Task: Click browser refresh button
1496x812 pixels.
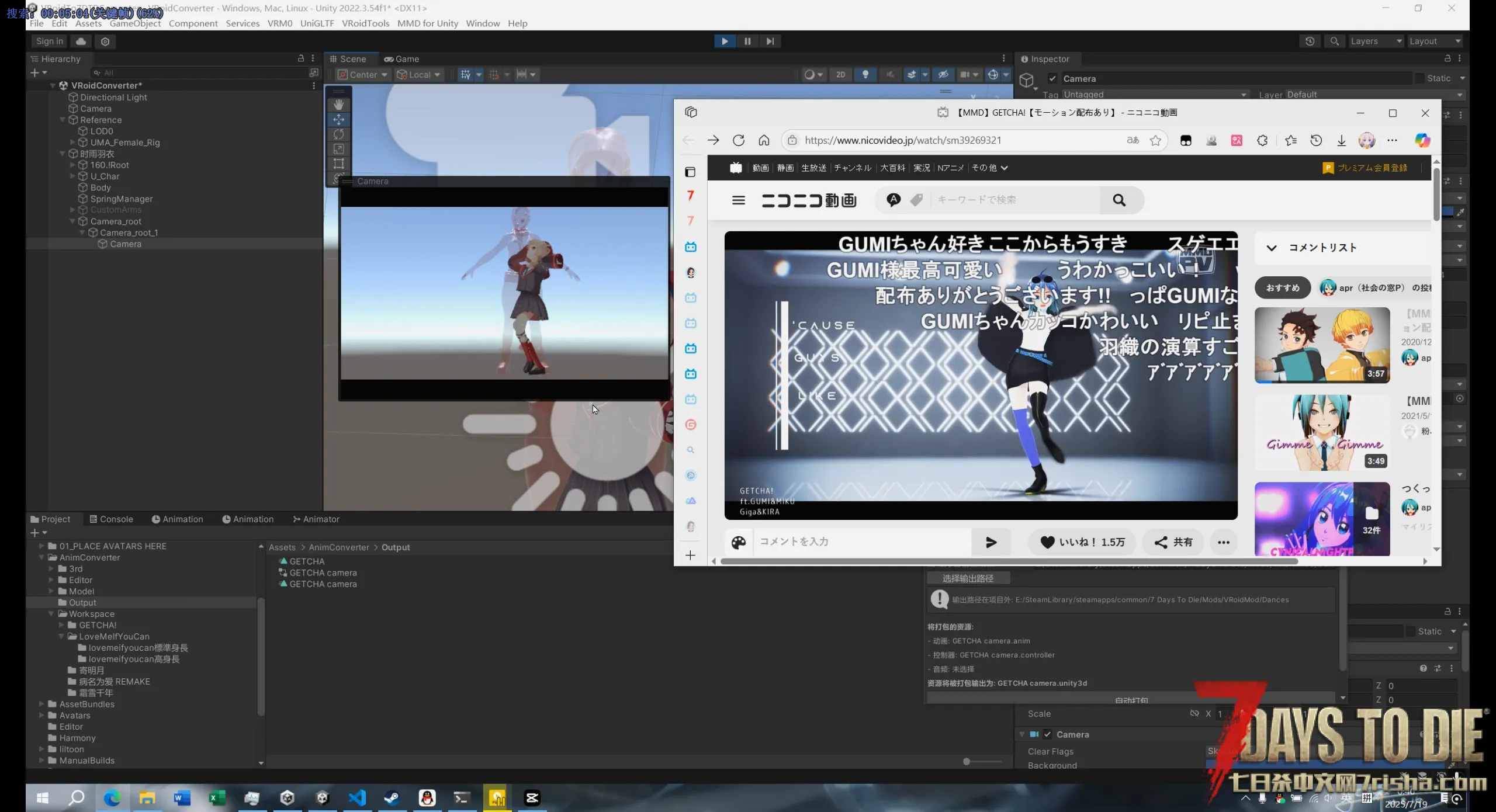Action: coord(738,140)
